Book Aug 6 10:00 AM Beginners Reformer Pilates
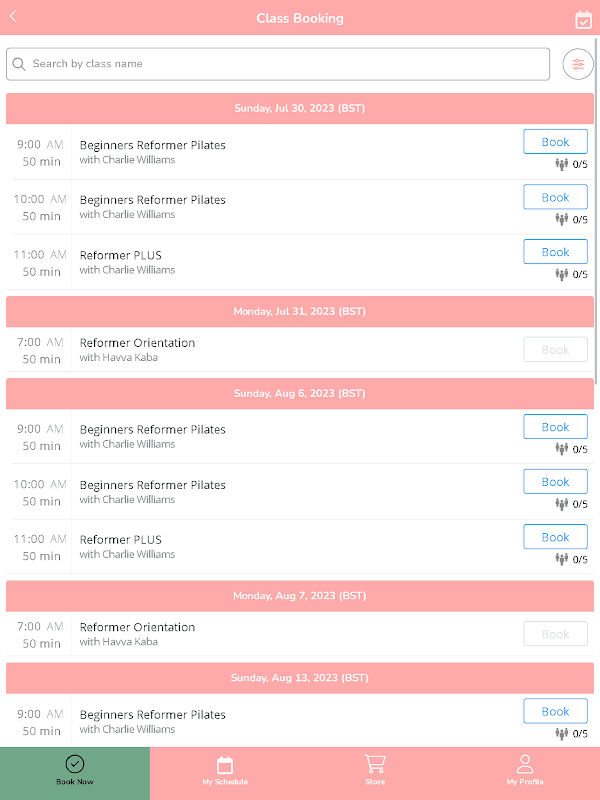 [x=555, y=482]
